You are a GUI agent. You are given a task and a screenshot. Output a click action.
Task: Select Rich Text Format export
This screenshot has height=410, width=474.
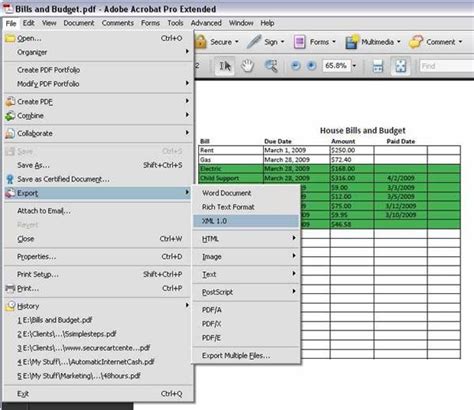[246, 207]
